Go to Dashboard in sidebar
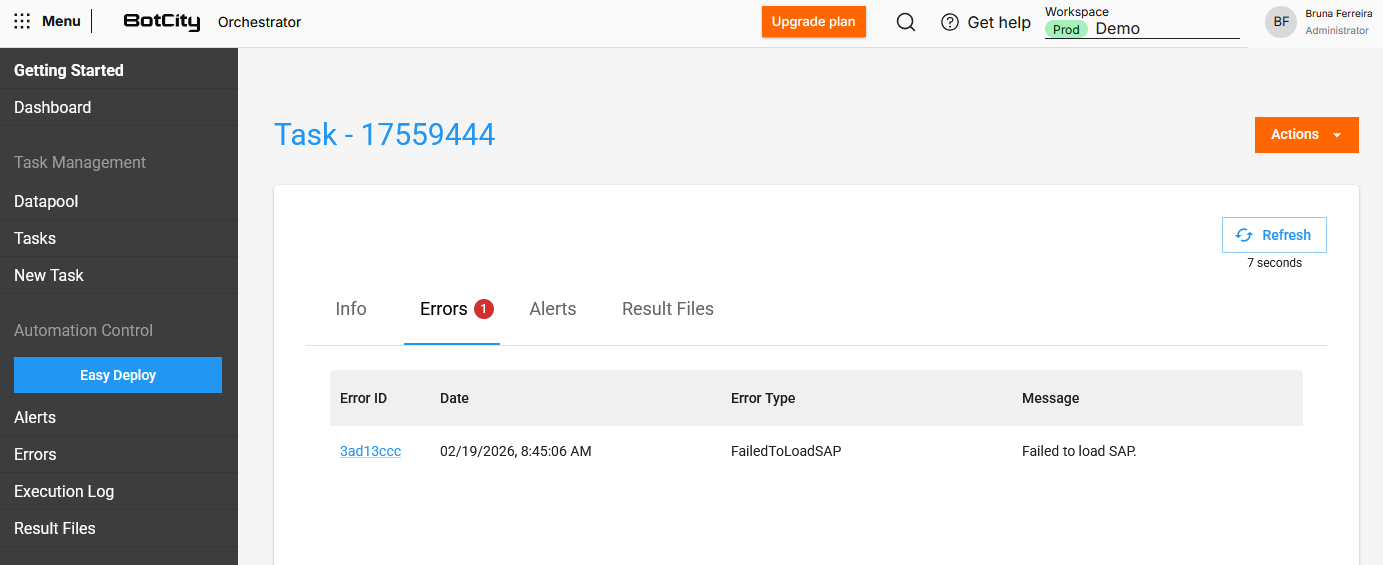The width and height of the screenshot is (1383, 565). click(52, 107)
